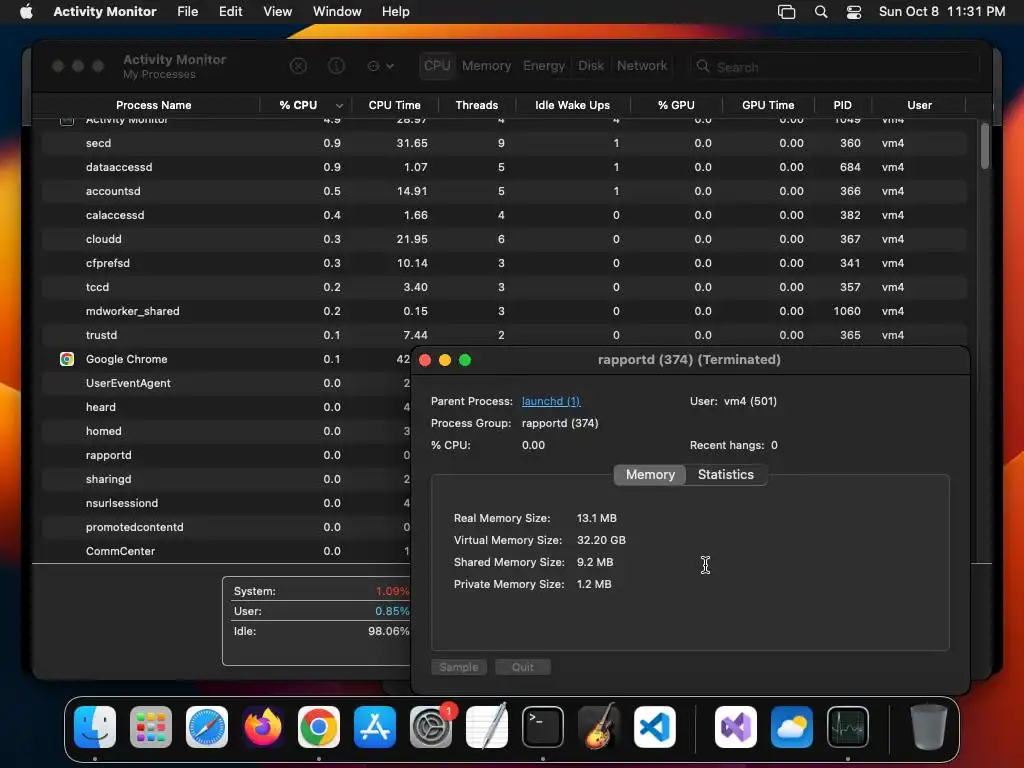Switch to Statistics tab in rapportd window

point(726,475)
